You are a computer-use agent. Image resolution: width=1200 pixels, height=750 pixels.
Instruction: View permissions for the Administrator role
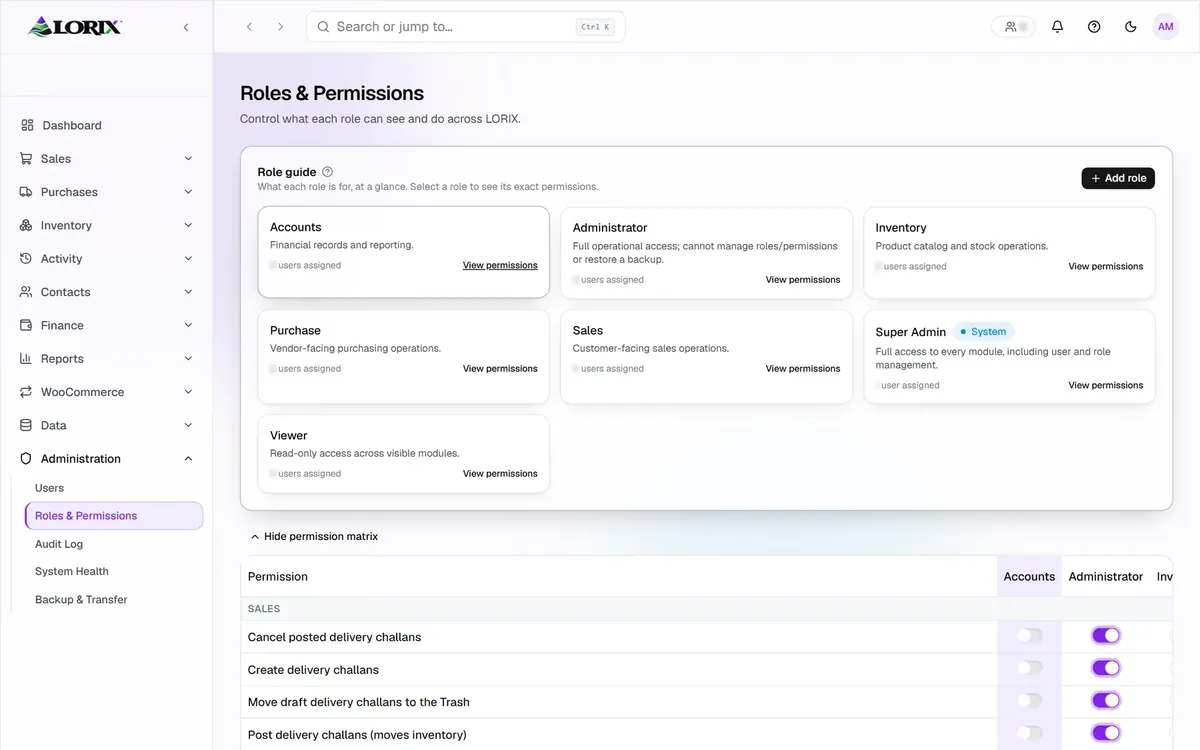pyautogui.click(x=803, y=279)
